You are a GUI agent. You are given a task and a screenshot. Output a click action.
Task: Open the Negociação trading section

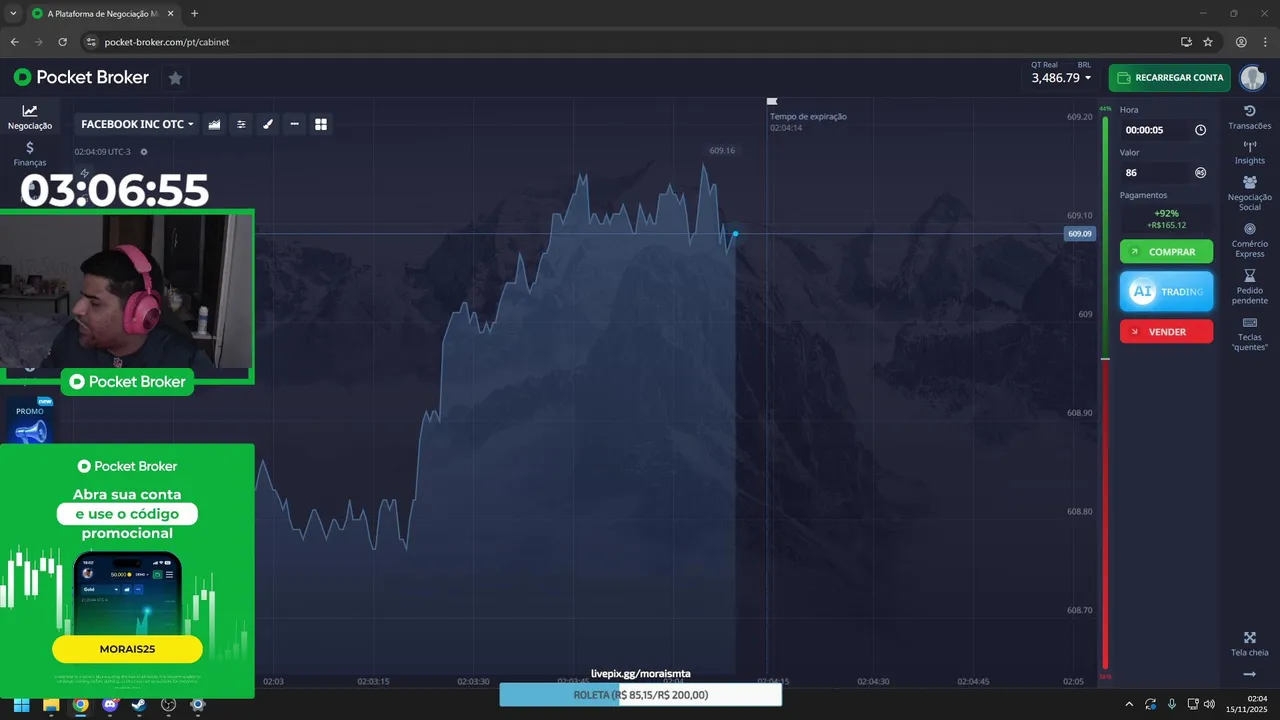30,118
